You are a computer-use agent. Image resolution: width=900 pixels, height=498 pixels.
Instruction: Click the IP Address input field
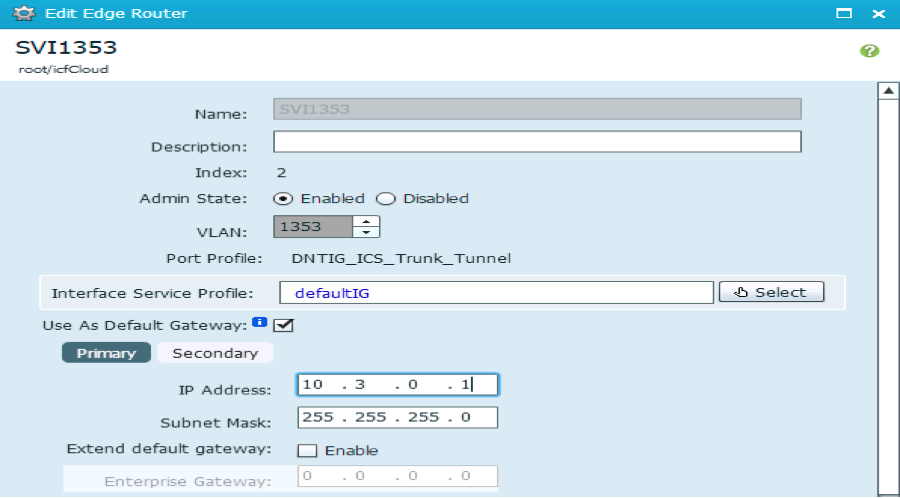[x=397, y=384]
